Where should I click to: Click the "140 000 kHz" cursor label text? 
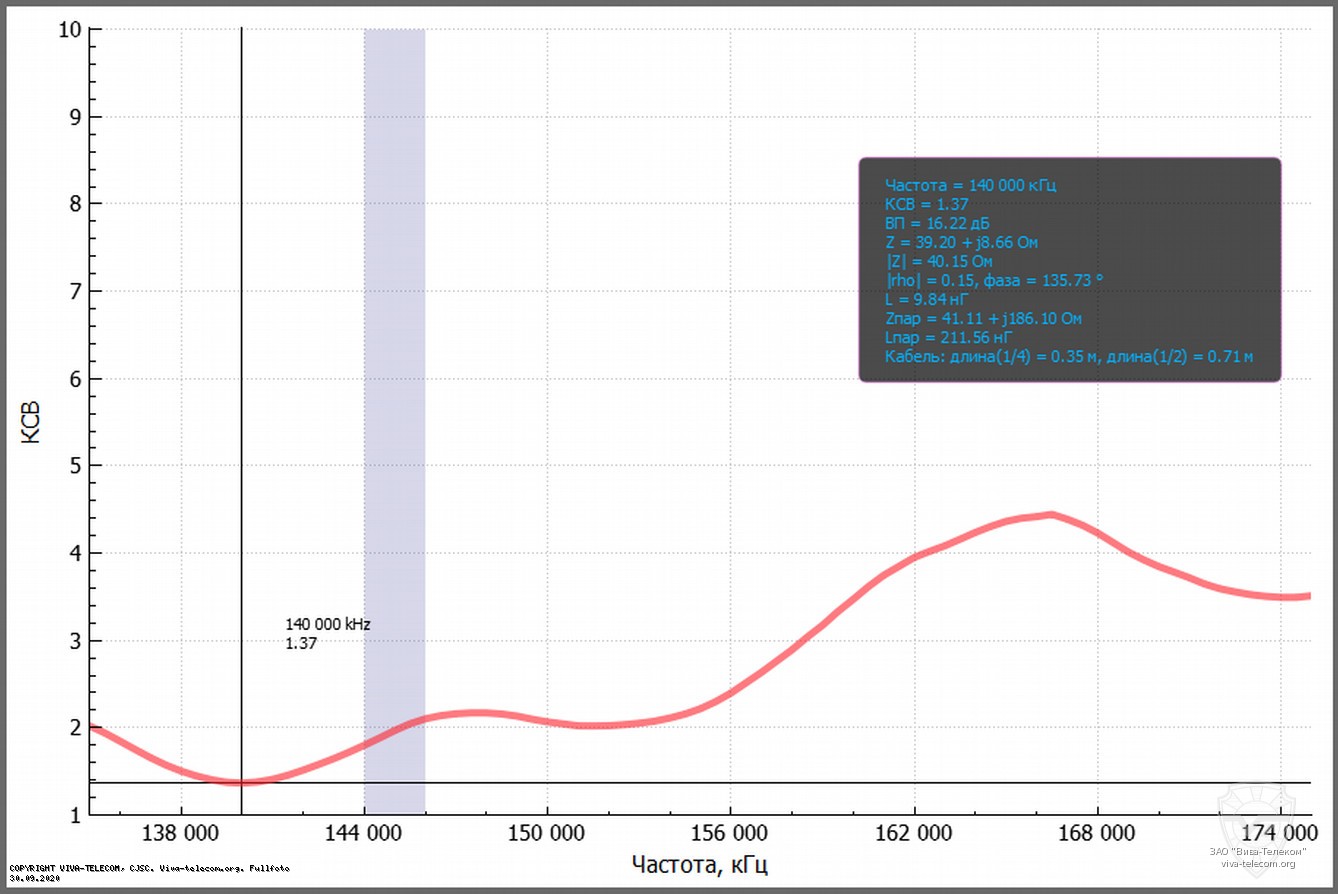(328, 624)
